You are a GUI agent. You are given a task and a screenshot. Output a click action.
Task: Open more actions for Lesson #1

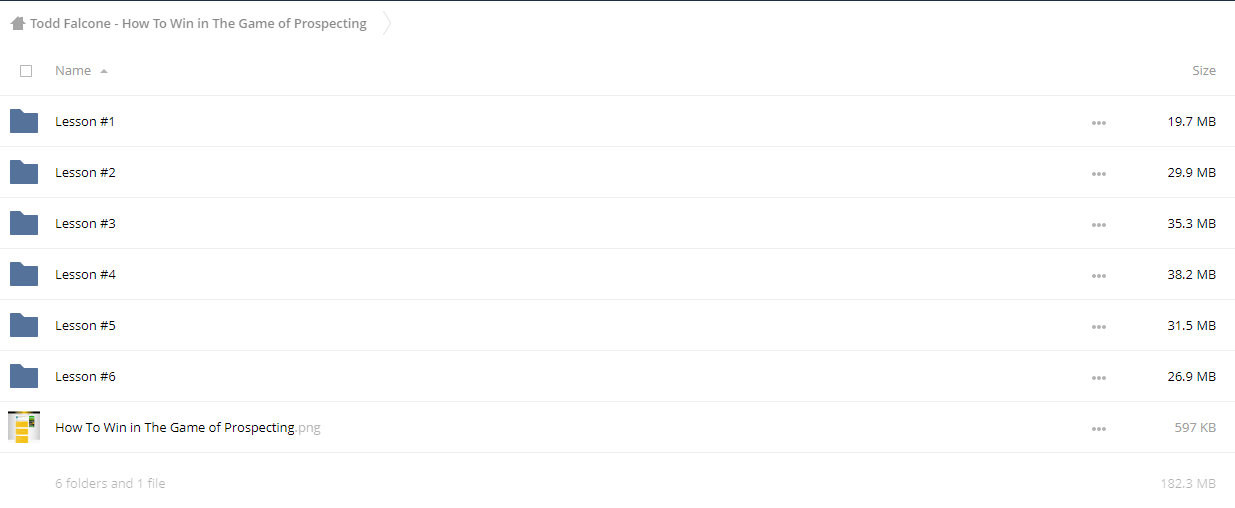pyautogui.click(x=1099, y=122)
